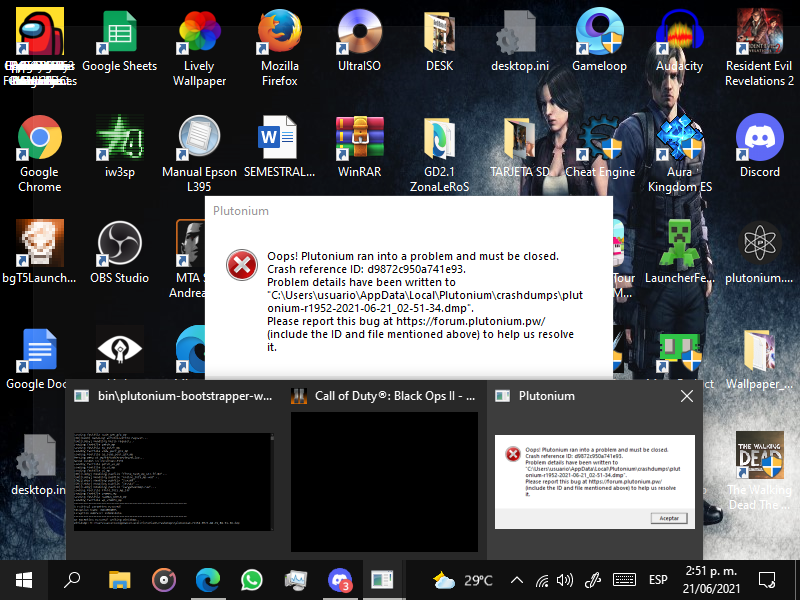Select the UltraISO desktop shortcut
Viewport: 800px width, 600px height.
click(x=359, y=41)
